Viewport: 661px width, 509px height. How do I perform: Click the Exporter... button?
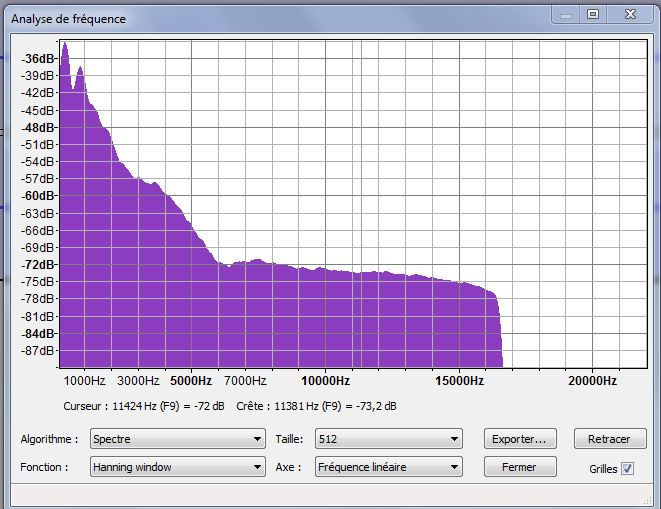pyautogui.click(x=519, y=439)
